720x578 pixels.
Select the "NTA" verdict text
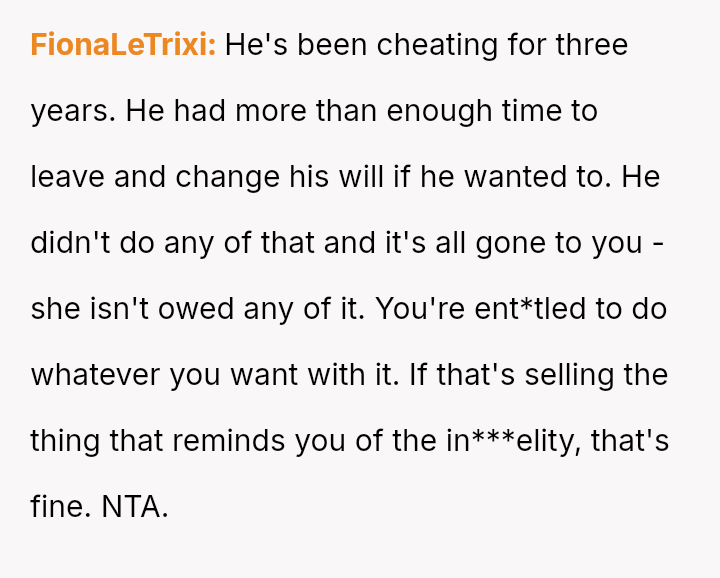(x=134, y=507)
